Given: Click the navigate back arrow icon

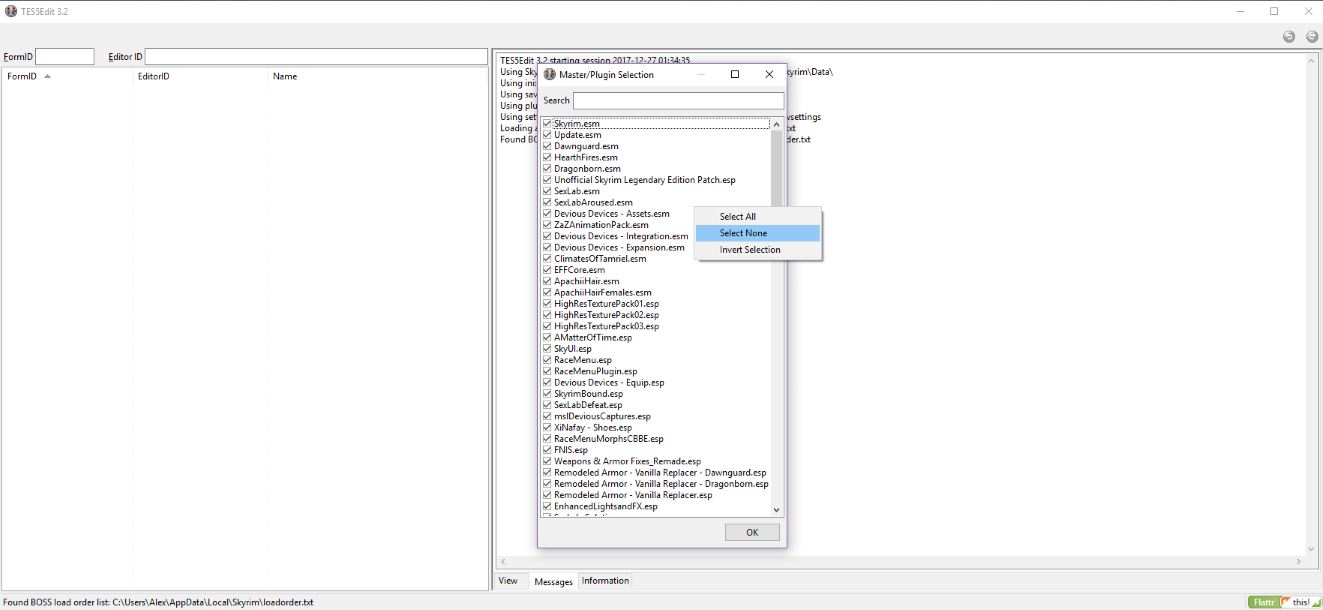Looking at the screenshot, I should point(1289,37).
